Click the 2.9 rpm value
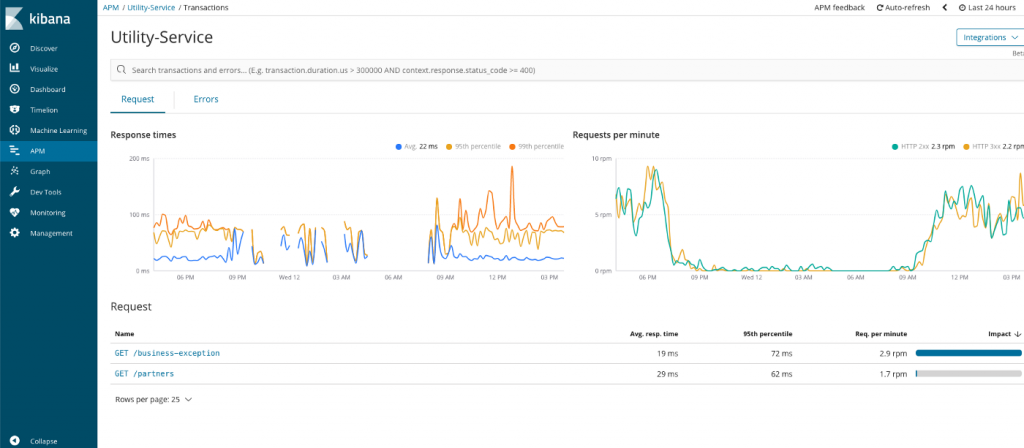This screenshot has width=1024, height=448. click(893, 353)
